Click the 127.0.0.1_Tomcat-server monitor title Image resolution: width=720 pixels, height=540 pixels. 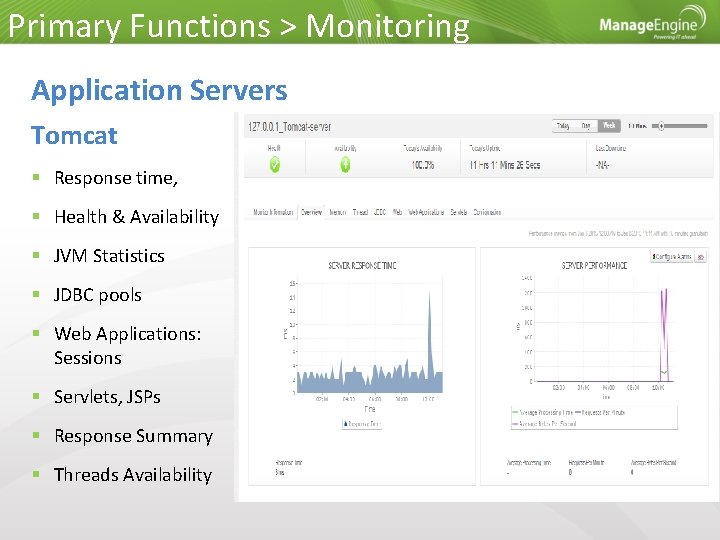click(x=289, y=127)
